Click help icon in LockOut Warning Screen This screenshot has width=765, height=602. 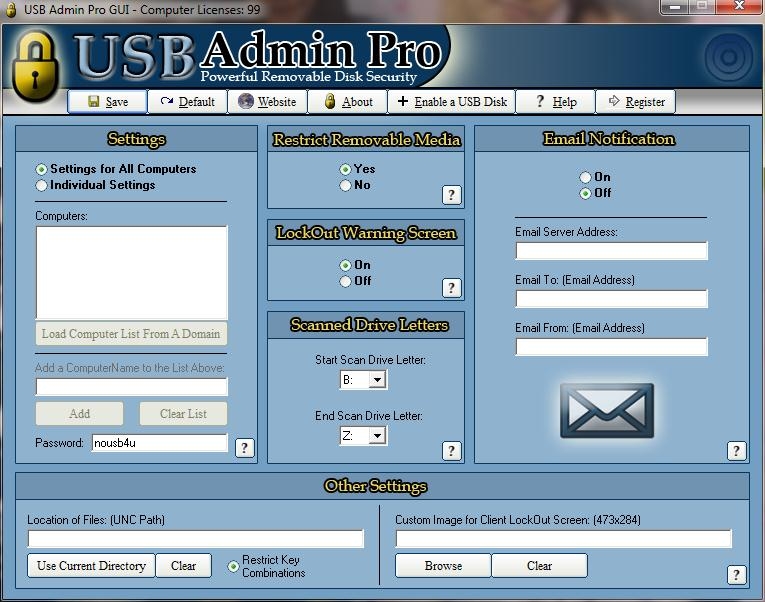451,288
